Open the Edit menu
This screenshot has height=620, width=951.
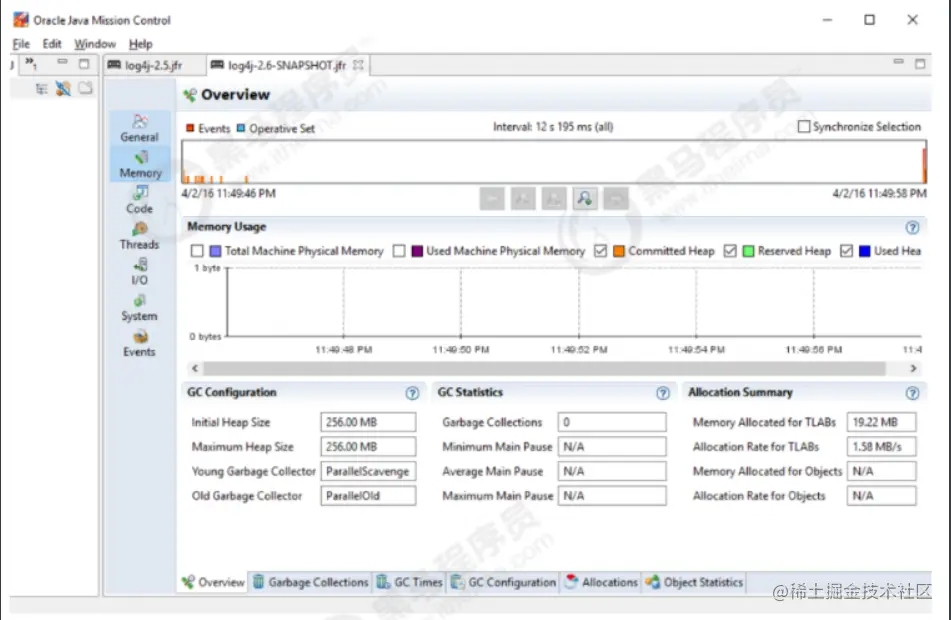click(x=52, y=44)
